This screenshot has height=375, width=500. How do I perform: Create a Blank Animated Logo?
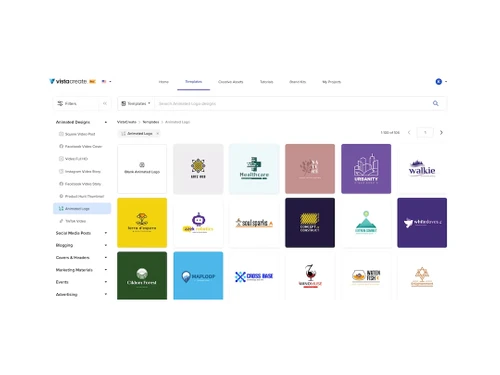click(142, 169)
